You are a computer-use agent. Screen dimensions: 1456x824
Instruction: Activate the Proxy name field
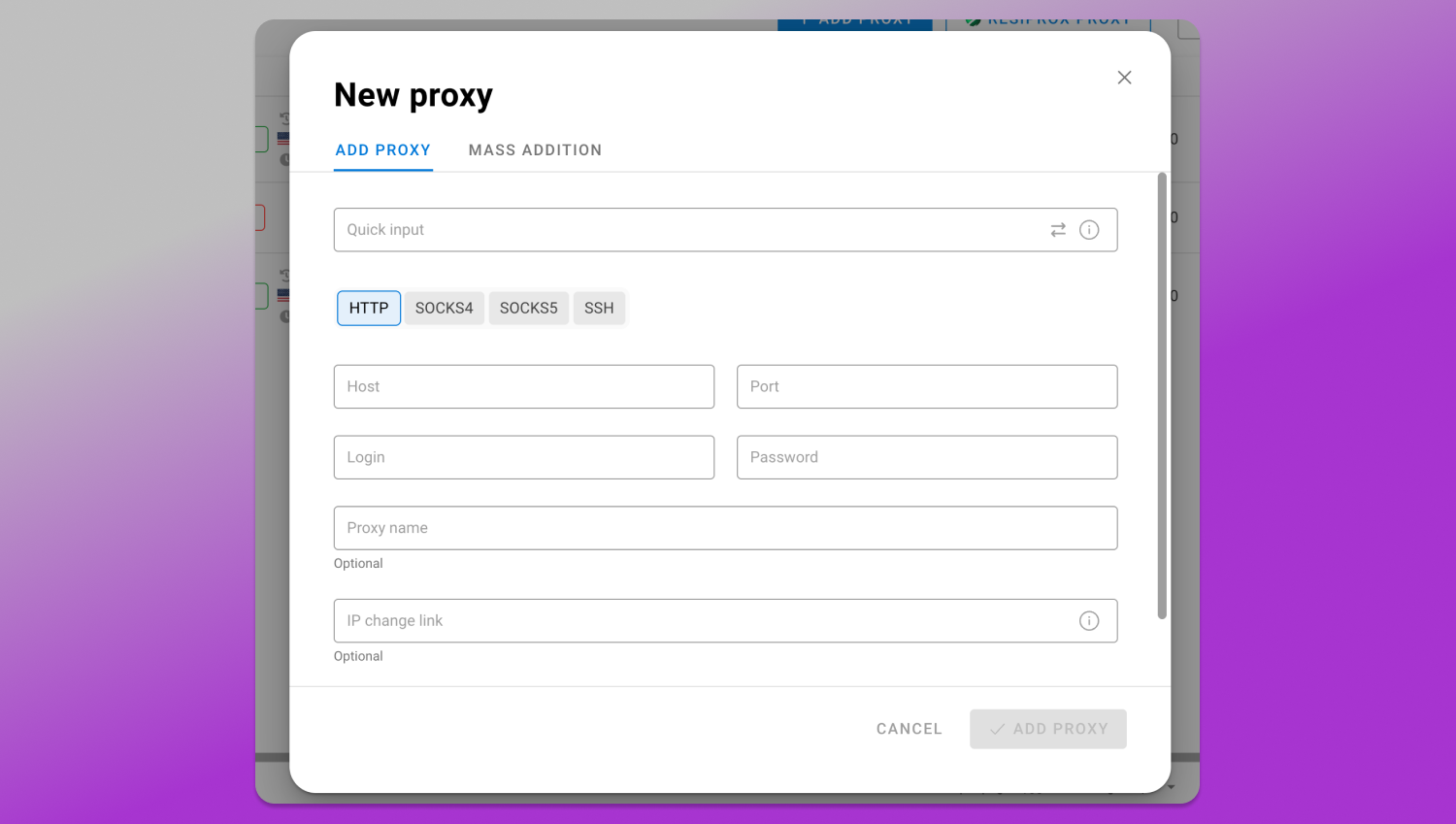(x=726, y=528)
